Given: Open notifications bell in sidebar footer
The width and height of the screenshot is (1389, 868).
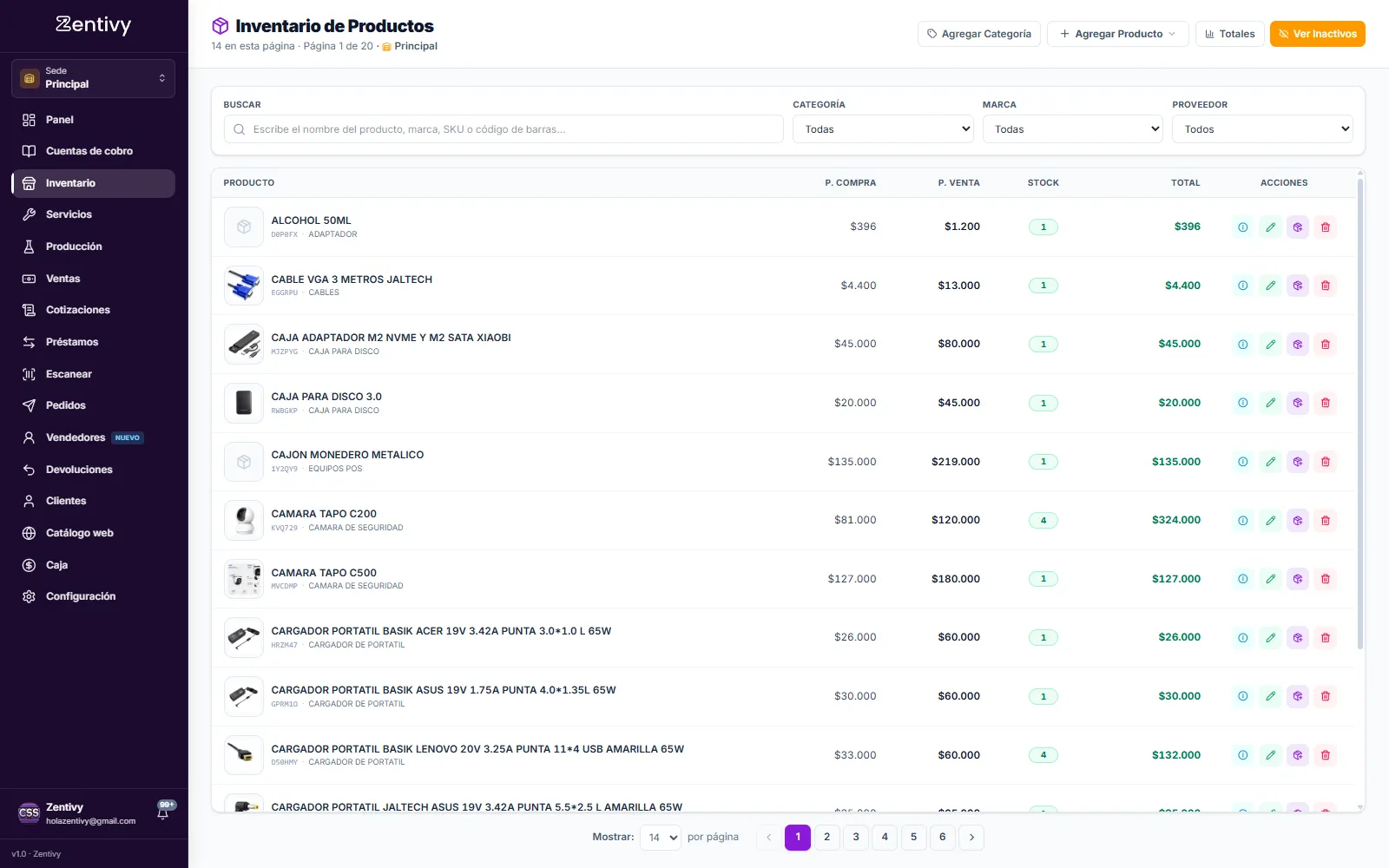Looking at the screenshot, I should pyautogui.click(x=163, y=812).
